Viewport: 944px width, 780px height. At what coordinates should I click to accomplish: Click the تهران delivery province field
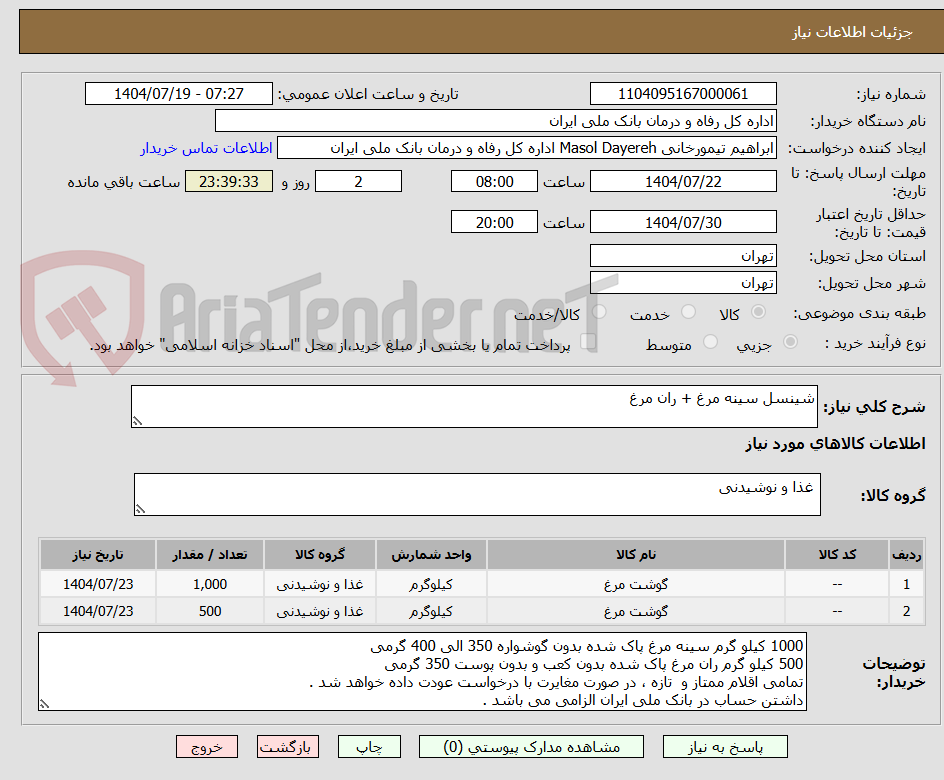(683, 256)
